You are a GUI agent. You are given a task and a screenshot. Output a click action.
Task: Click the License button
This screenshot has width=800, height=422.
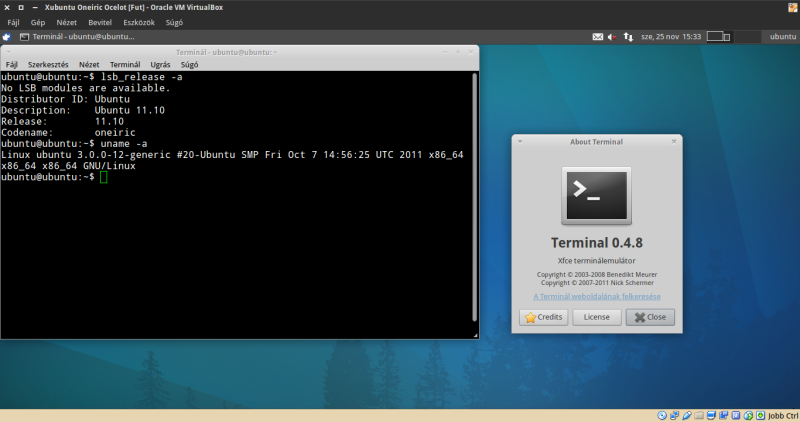point(596,317)
